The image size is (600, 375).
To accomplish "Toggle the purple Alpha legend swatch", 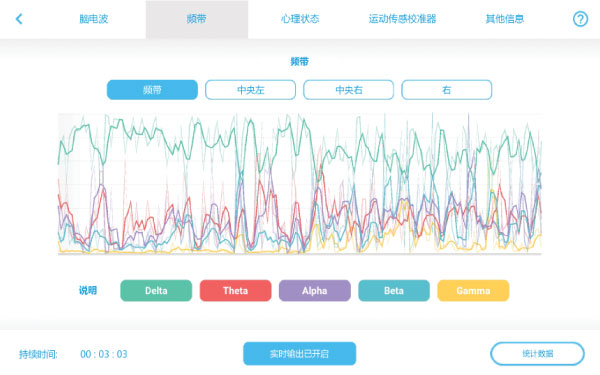I will 315,290.
